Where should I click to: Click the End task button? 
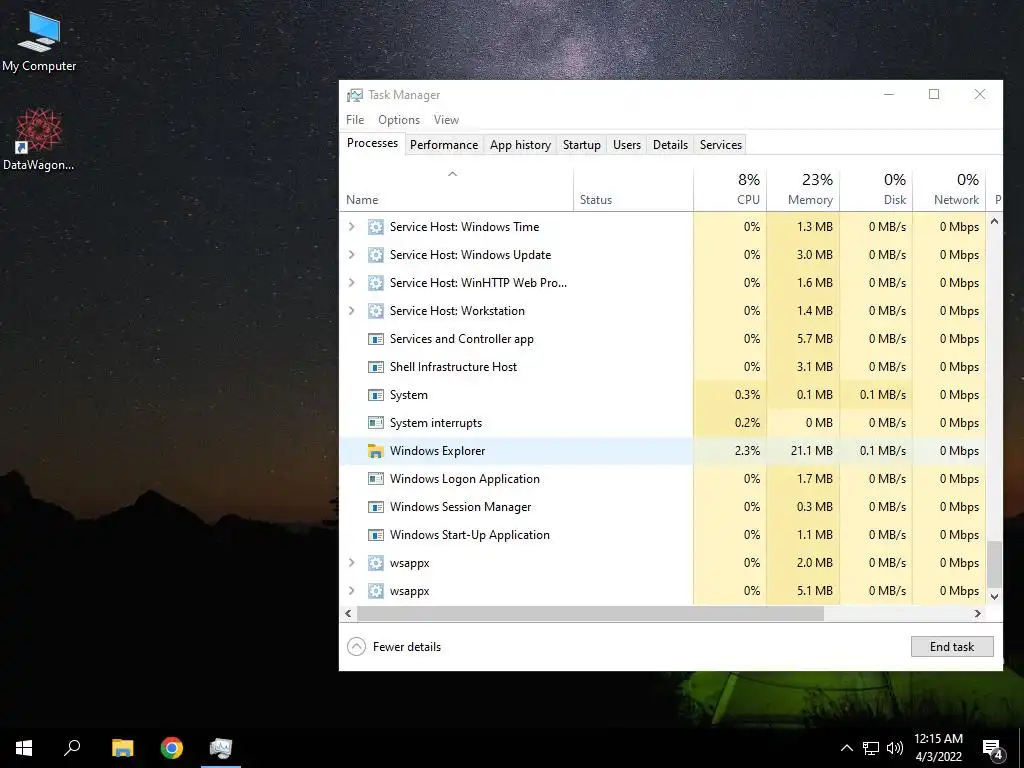pyautogui.click(x=952, y=647)
